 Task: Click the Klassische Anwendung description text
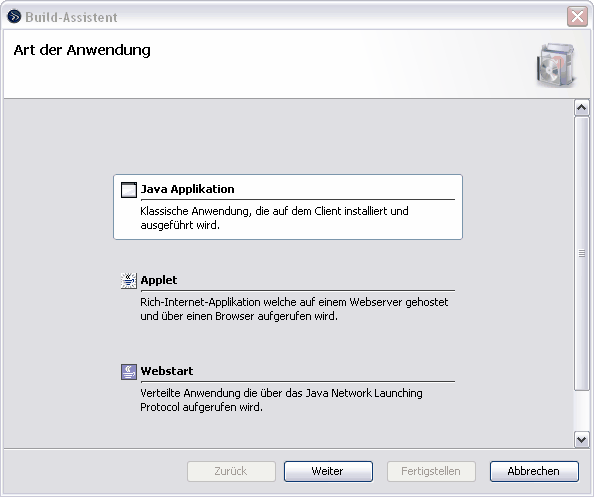(x=274, y=218)
